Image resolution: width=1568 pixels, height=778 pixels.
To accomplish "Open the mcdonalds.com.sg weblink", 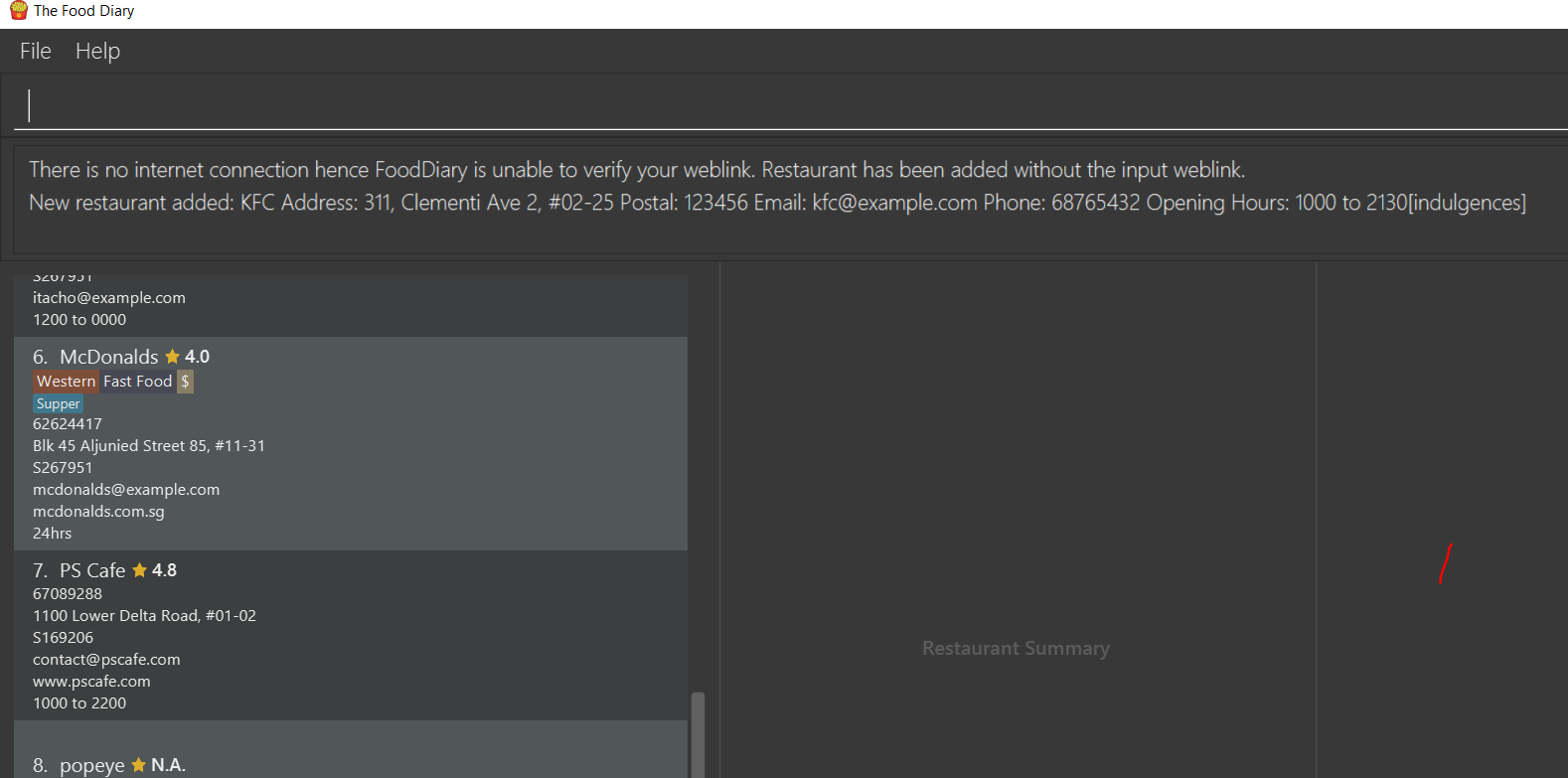I will click(98, 512).
